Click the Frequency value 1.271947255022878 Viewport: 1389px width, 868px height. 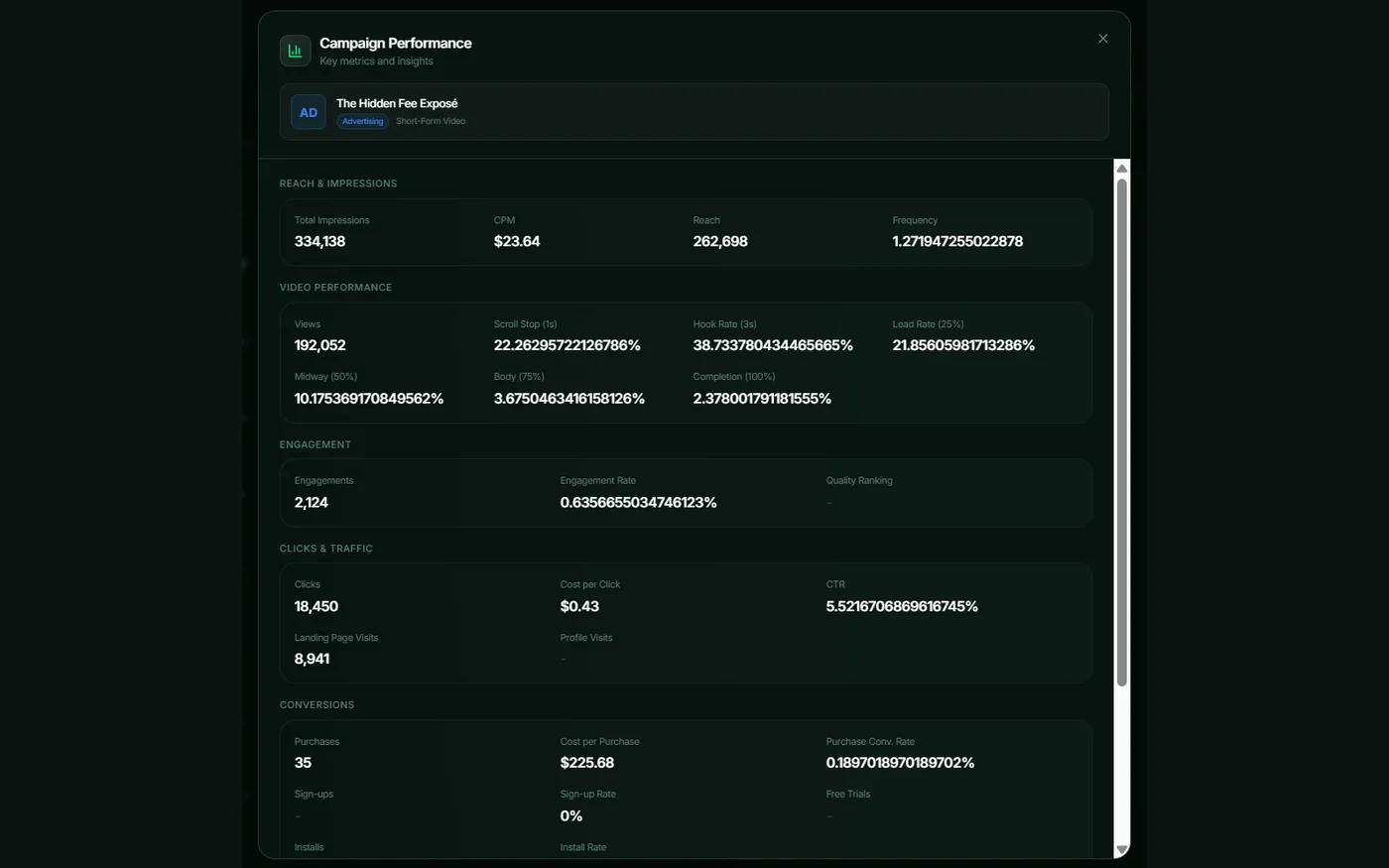coord(957,241)
